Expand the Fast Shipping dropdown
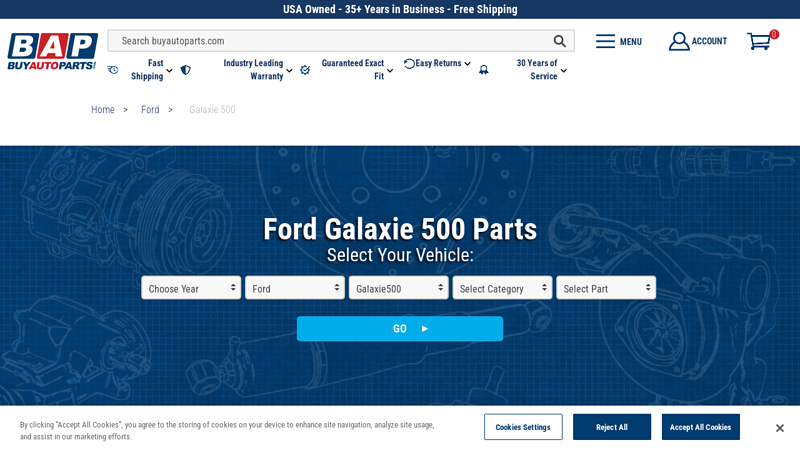Viewport: 800px width, 450px height. point(169,70)
